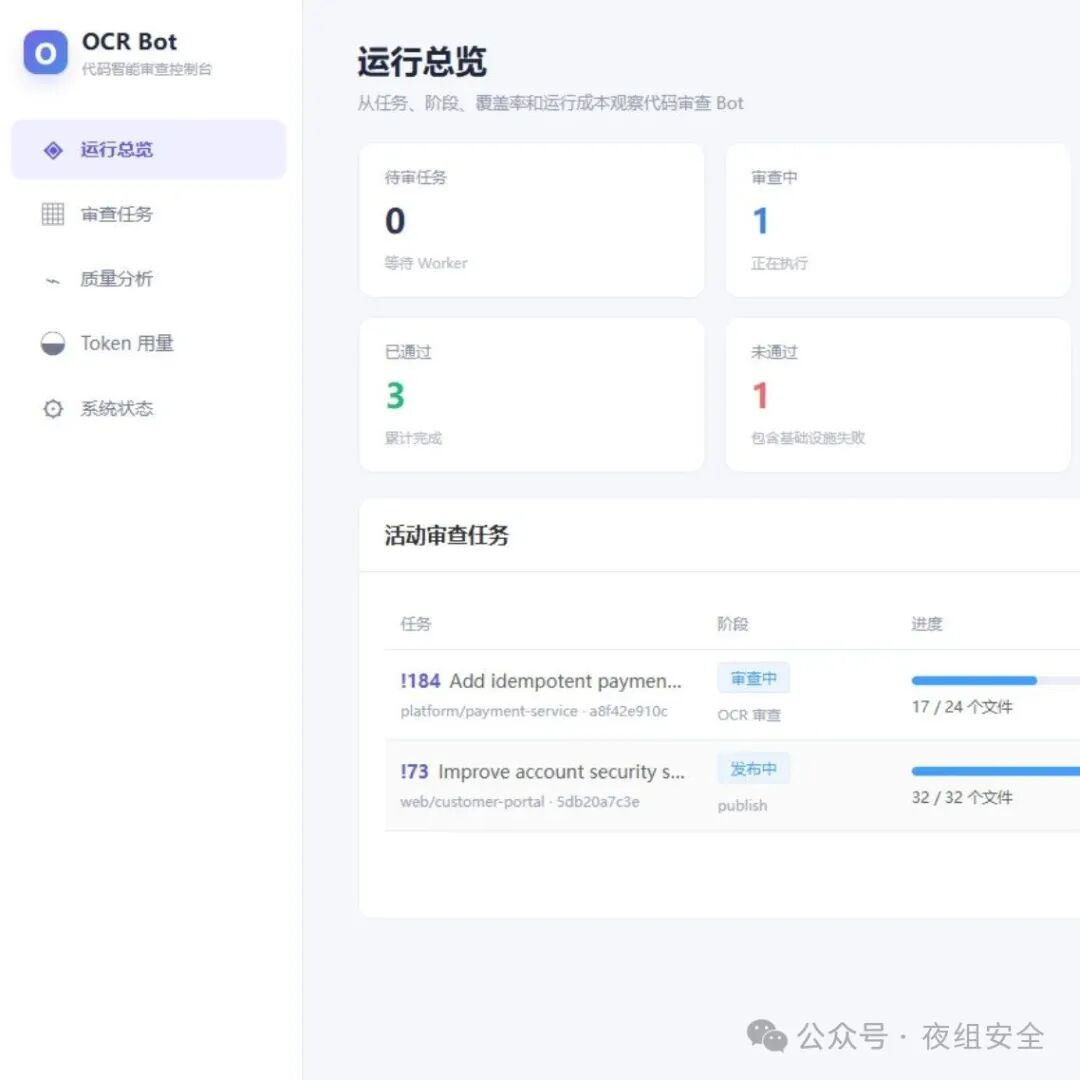Click the half-circle Token 用量 icon
Screen dimensions: 1080x1080
(53, 344)
